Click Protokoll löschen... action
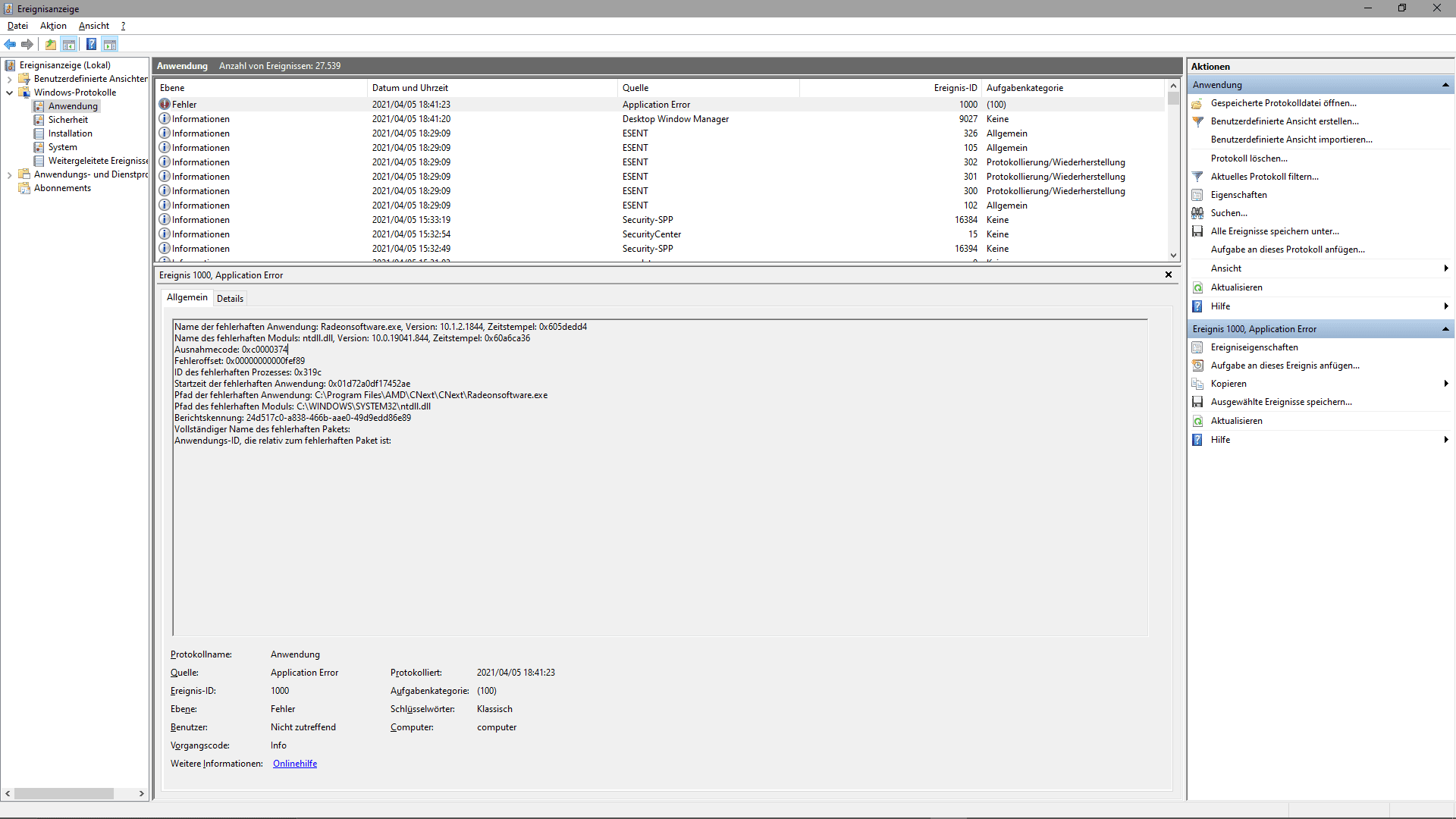 click(1249, 158)
